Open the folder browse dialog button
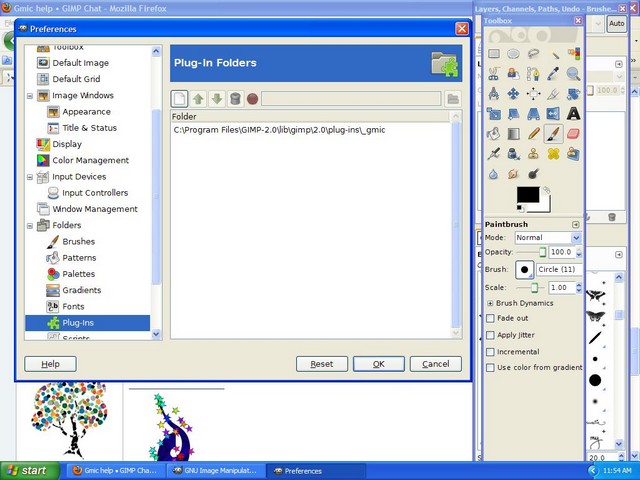Viewport: 640px width, 480px height. point(453,99)
